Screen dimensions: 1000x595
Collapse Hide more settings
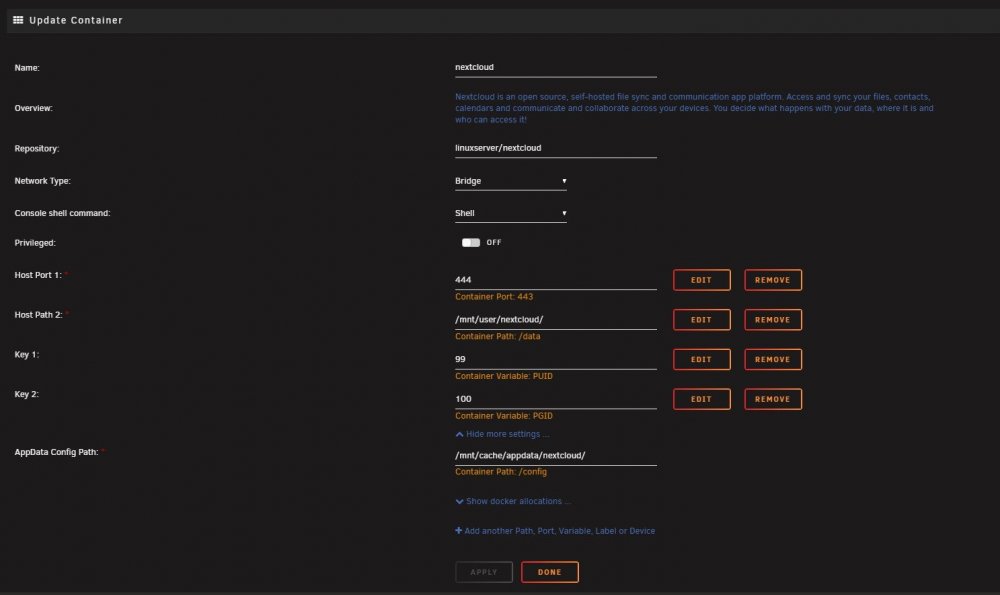503,434
